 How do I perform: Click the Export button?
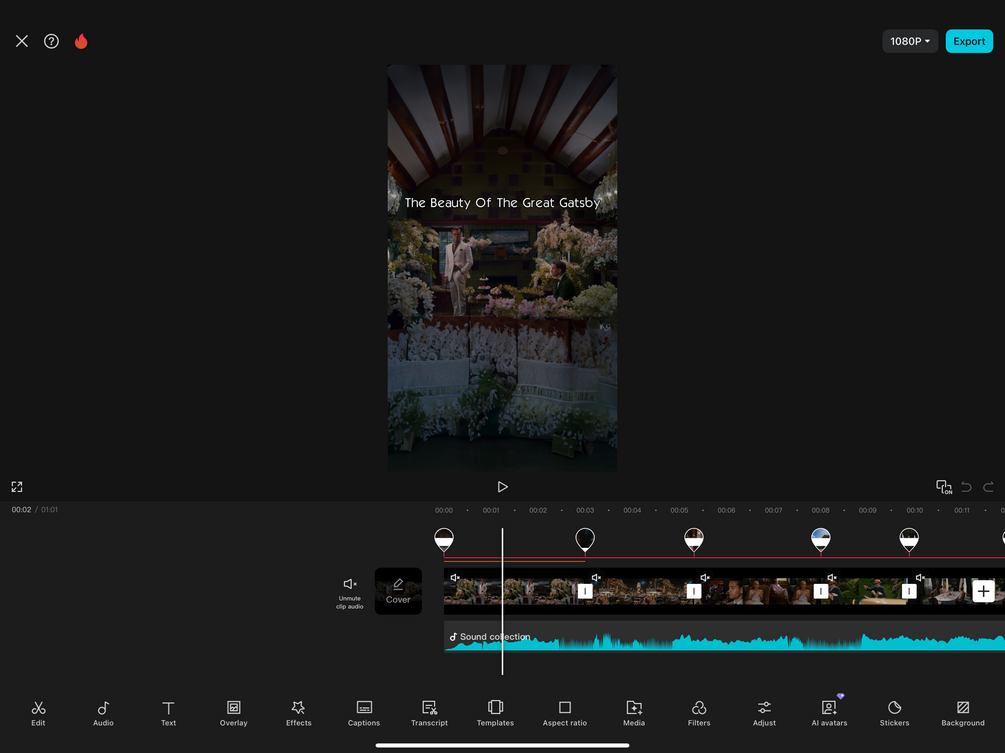point(969,41)
